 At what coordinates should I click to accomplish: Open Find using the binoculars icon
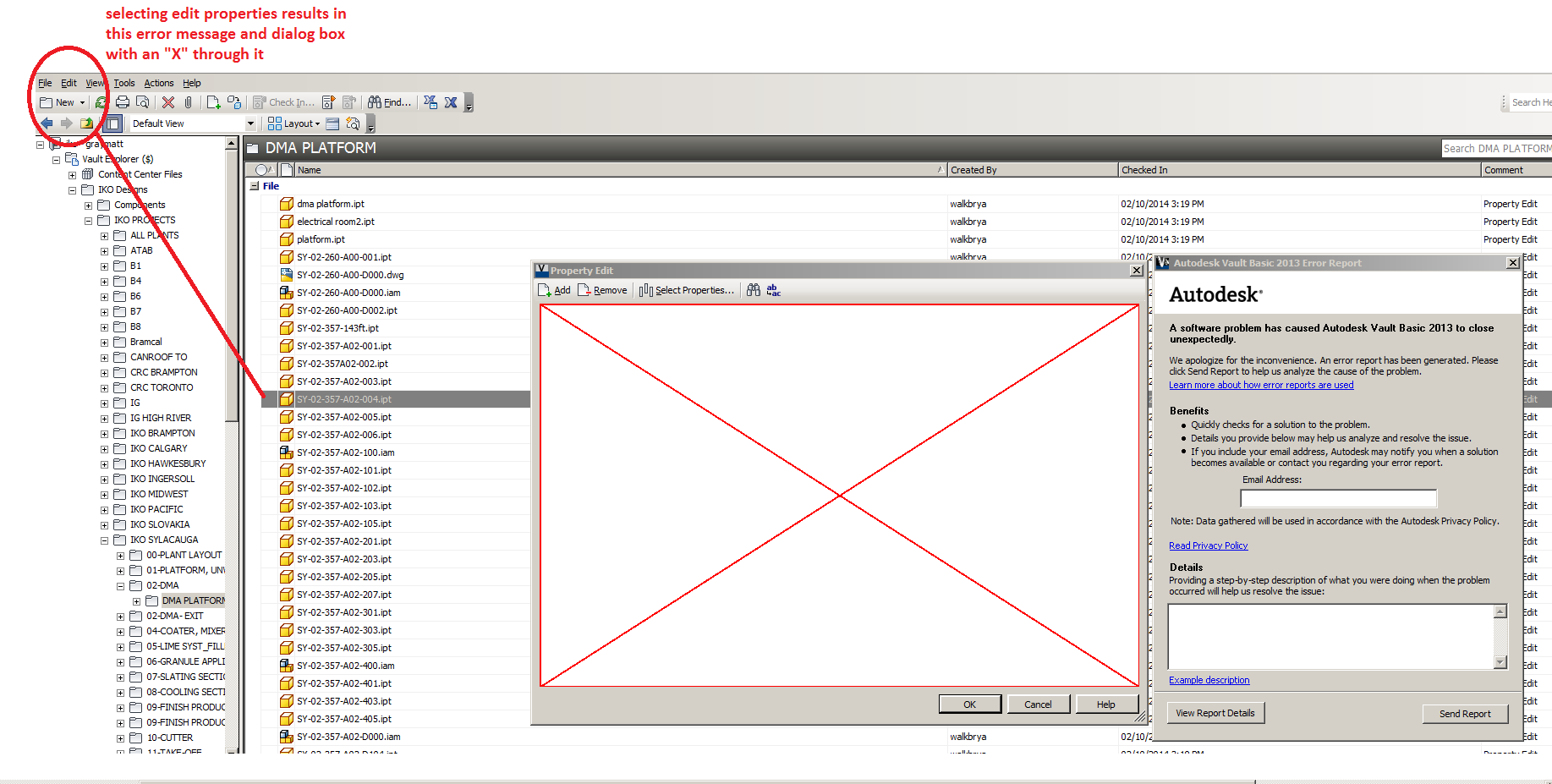pyautogui.click(x=376, y=101)
